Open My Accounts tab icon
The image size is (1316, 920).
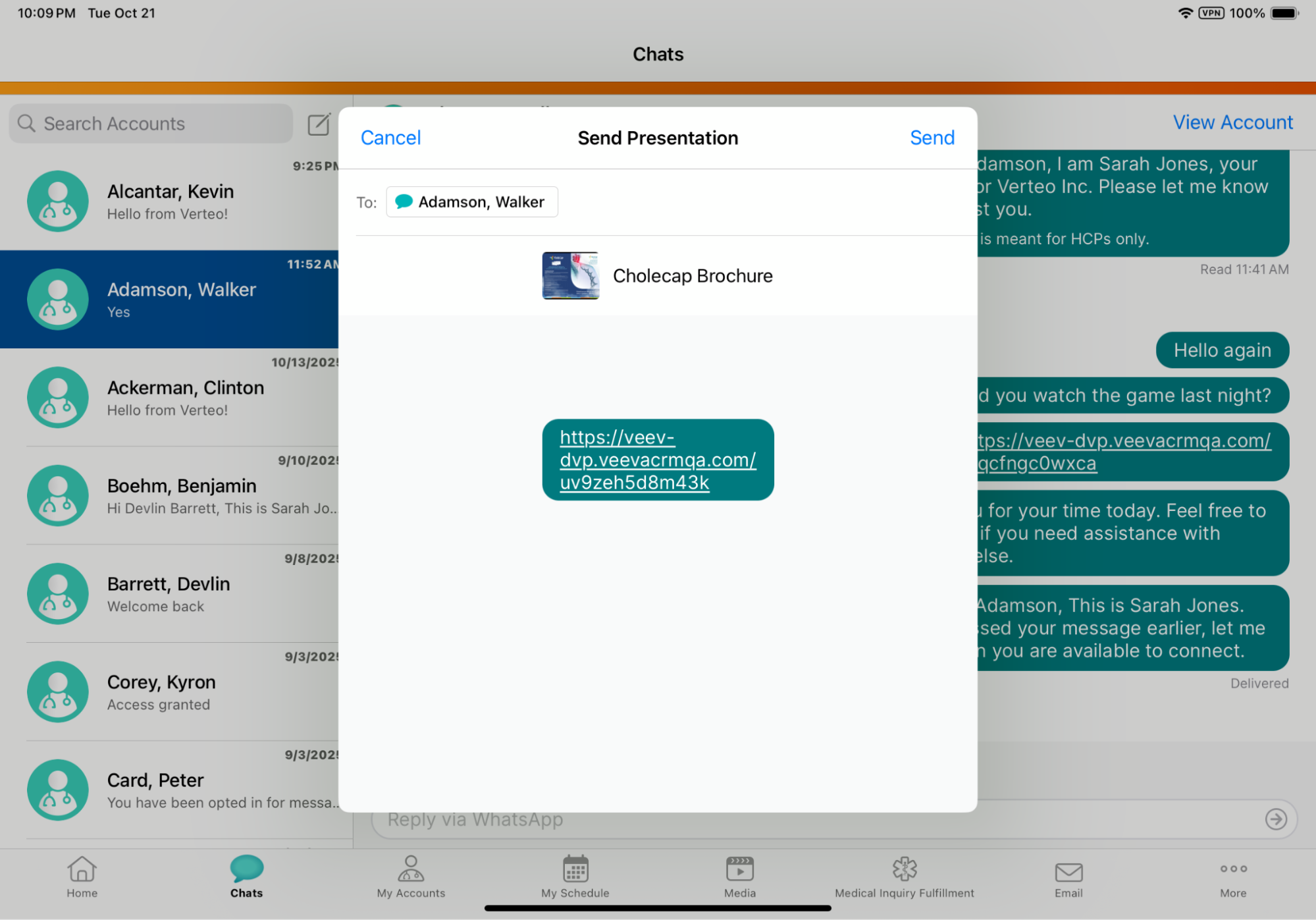pos(411,876)
